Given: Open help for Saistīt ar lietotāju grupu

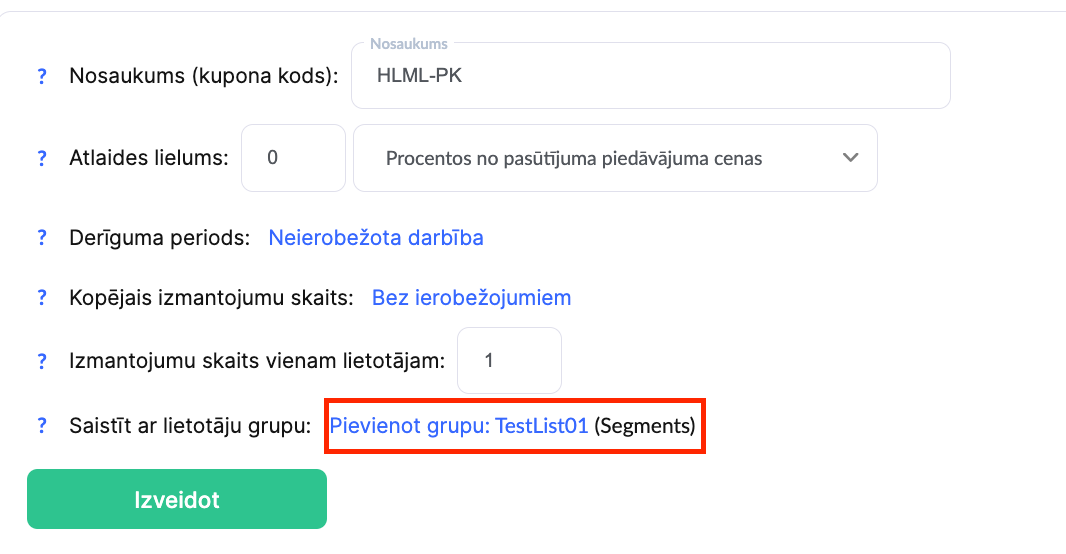Looking at the screenshot, I should click(x=42, y=426).
